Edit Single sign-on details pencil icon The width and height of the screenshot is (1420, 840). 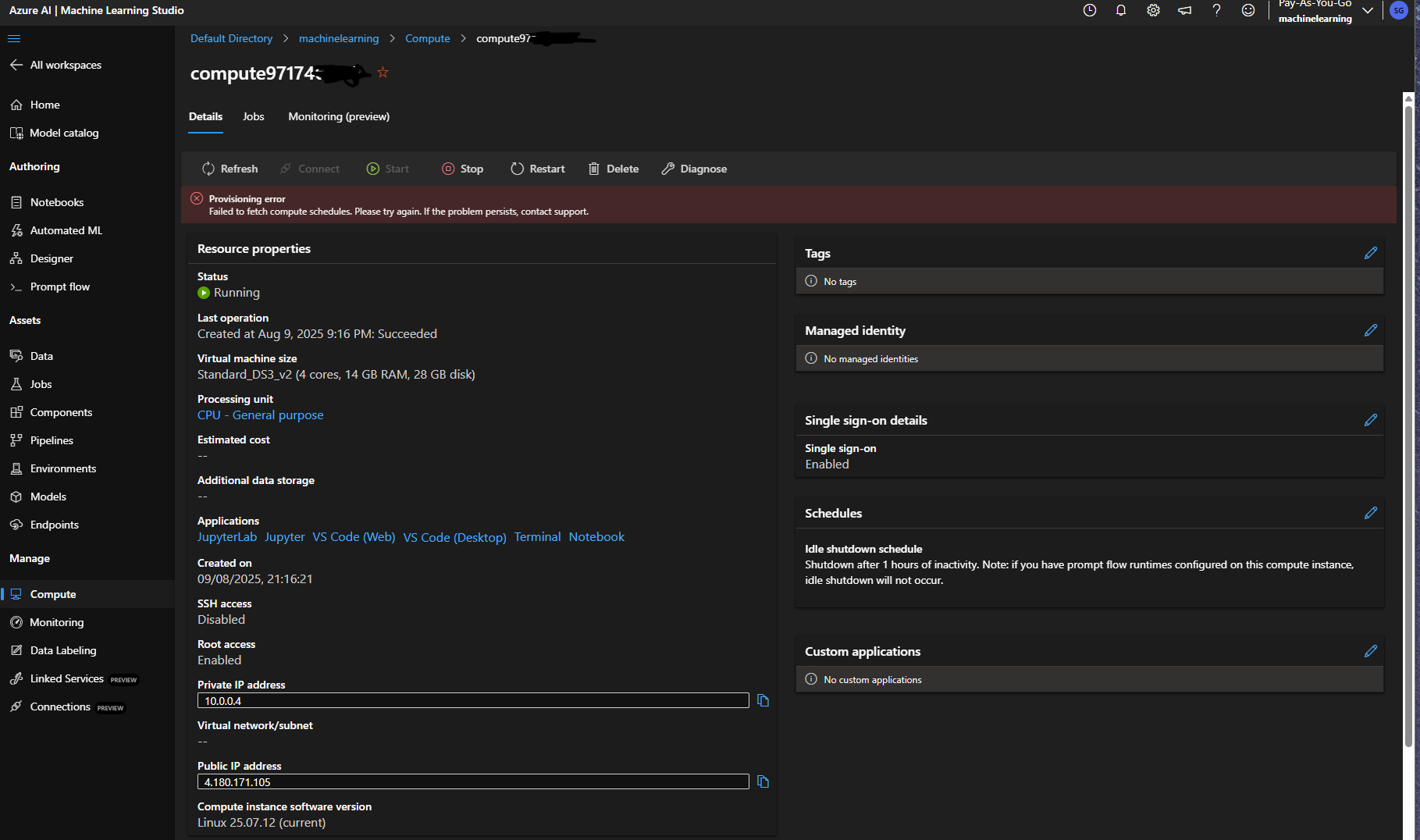click(x=1371, y=420)
